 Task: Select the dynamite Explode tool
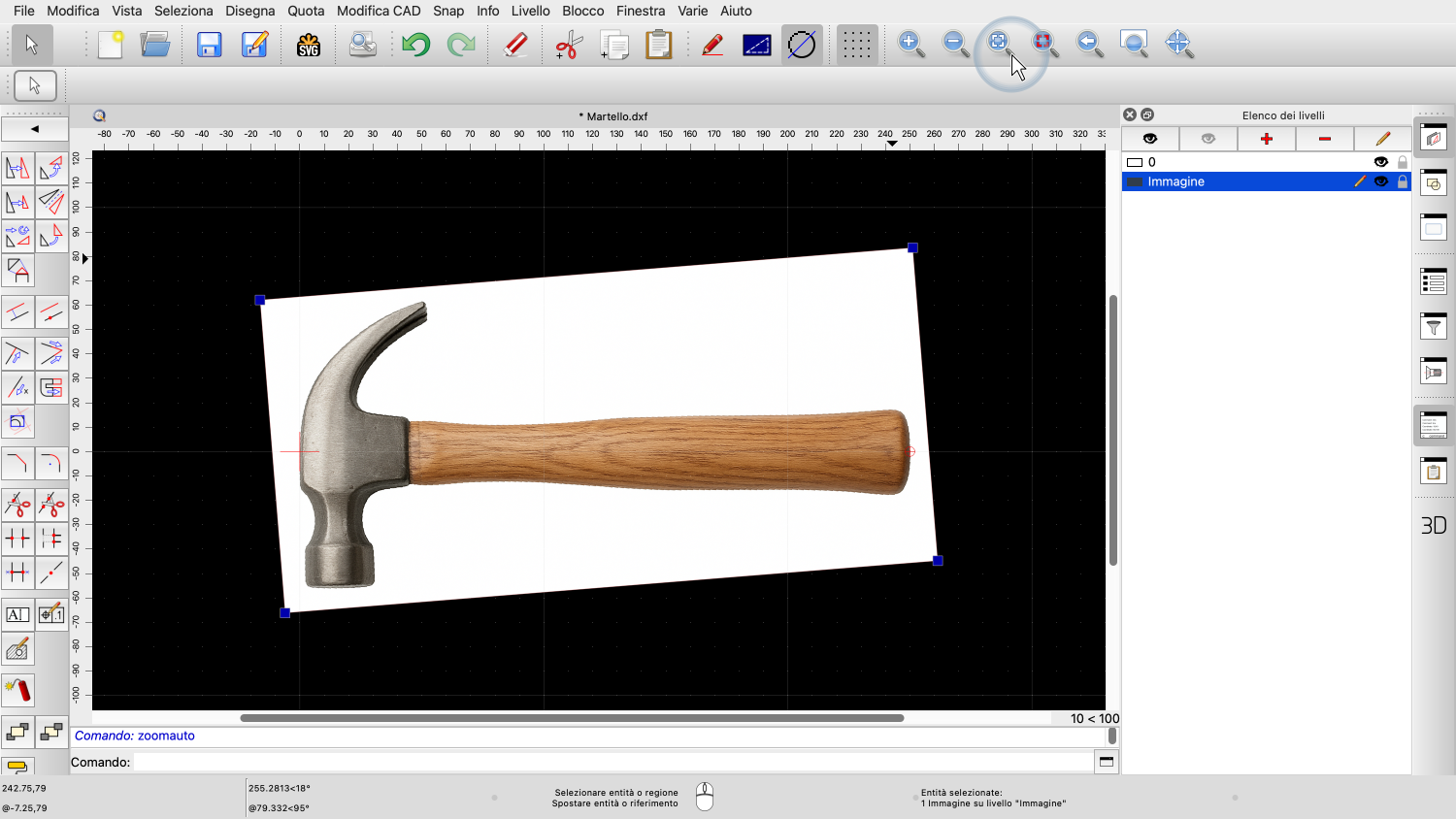tap(17, 690)
